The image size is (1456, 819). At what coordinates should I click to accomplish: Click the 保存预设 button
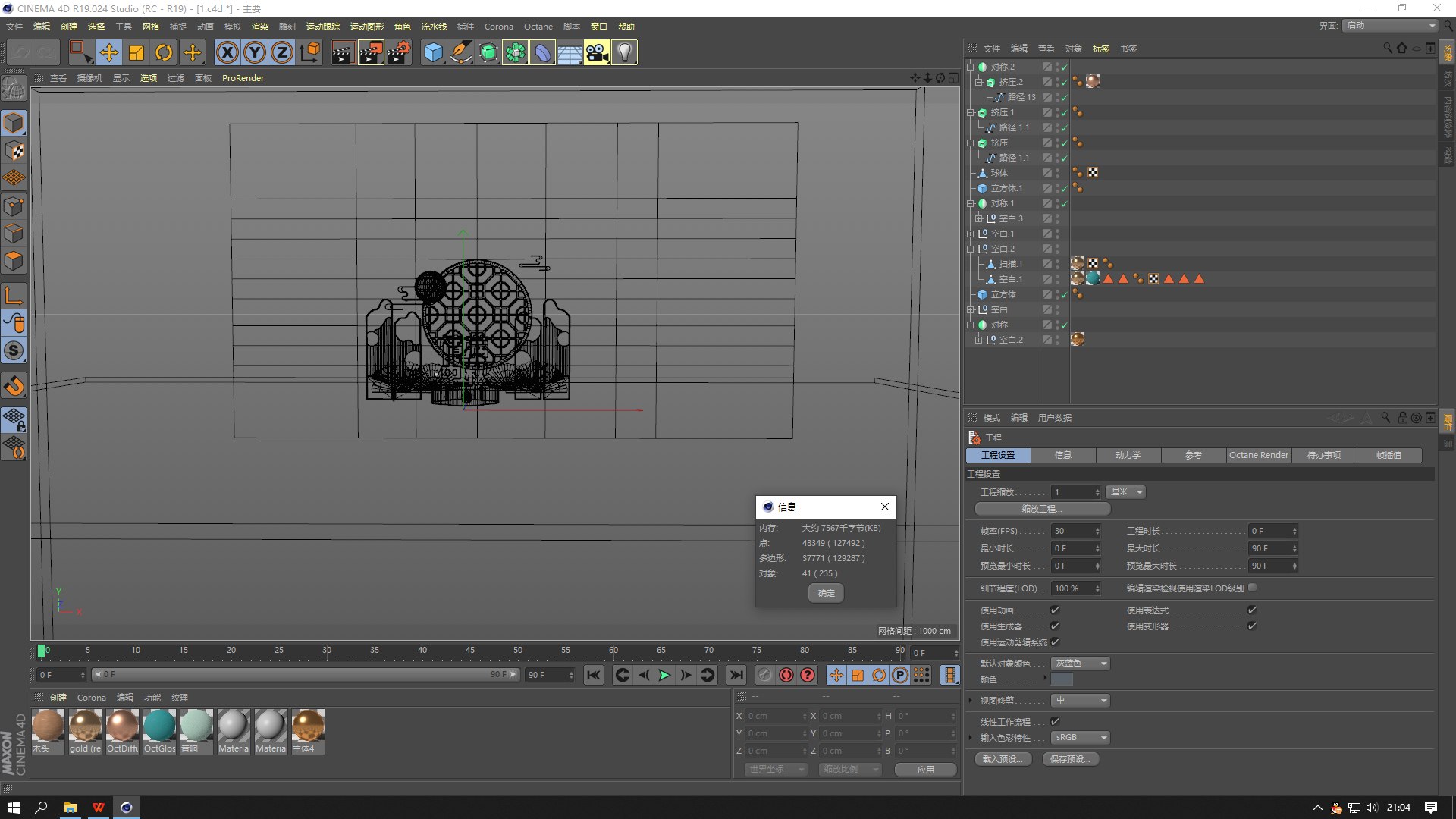point(1070,758)
